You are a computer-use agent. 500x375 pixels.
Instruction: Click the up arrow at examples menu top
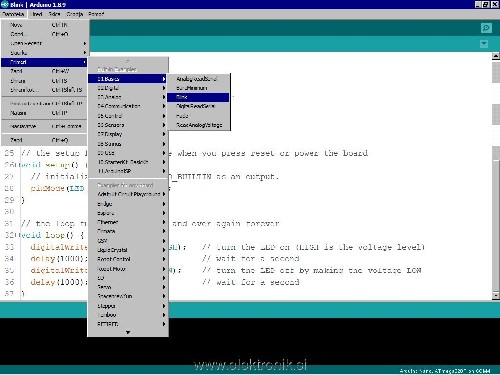click(128, 61)
